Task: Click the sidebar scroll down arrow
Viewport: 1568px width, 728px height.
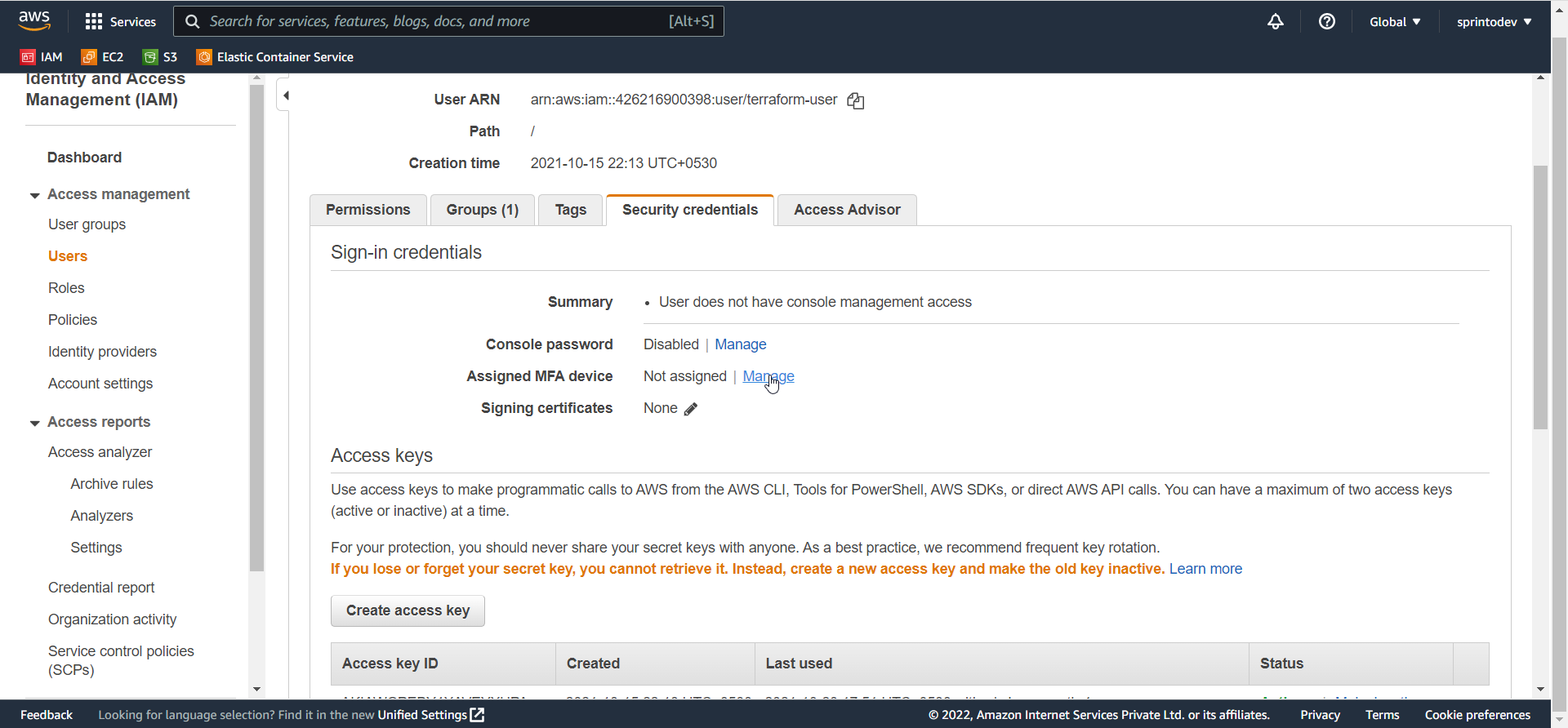Action: (x=256, y=690)
